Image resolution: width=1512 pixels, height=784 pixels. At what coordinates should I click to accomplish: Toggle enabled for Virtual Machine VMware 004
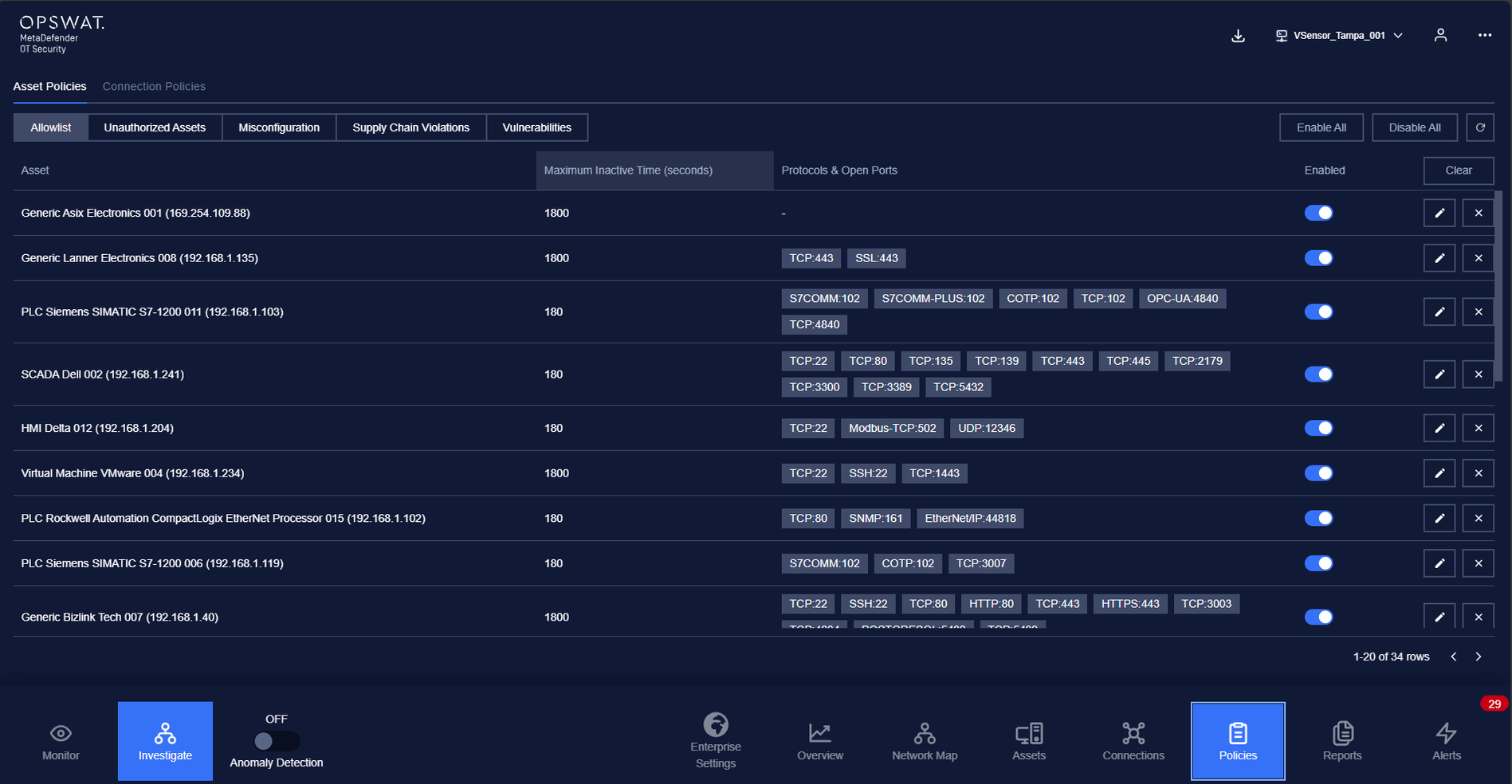(x=1318, y=473)
